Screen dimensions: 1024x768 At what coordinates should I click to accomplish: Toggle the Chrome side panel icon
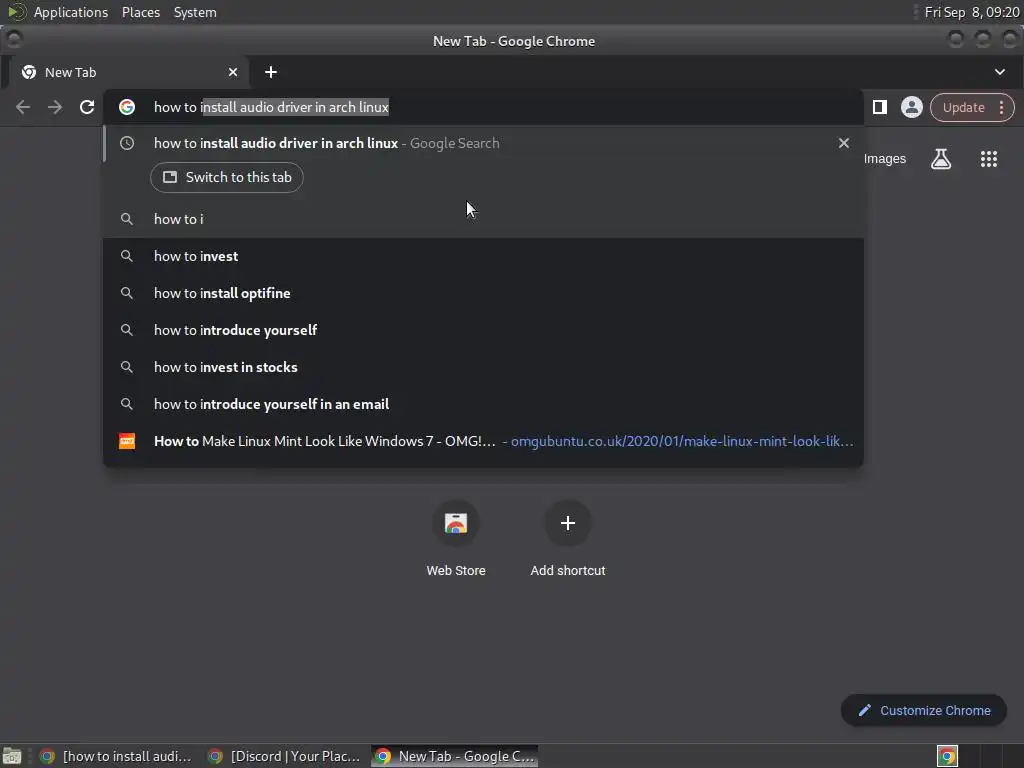coord(880,107)
